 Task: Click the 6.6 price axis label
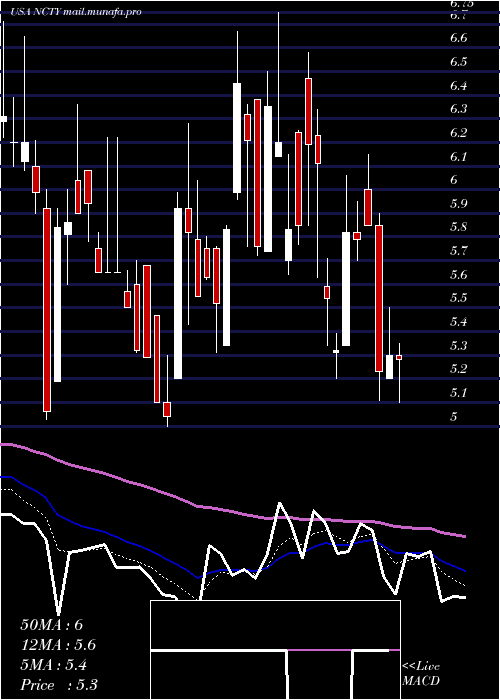click(458, 38)
